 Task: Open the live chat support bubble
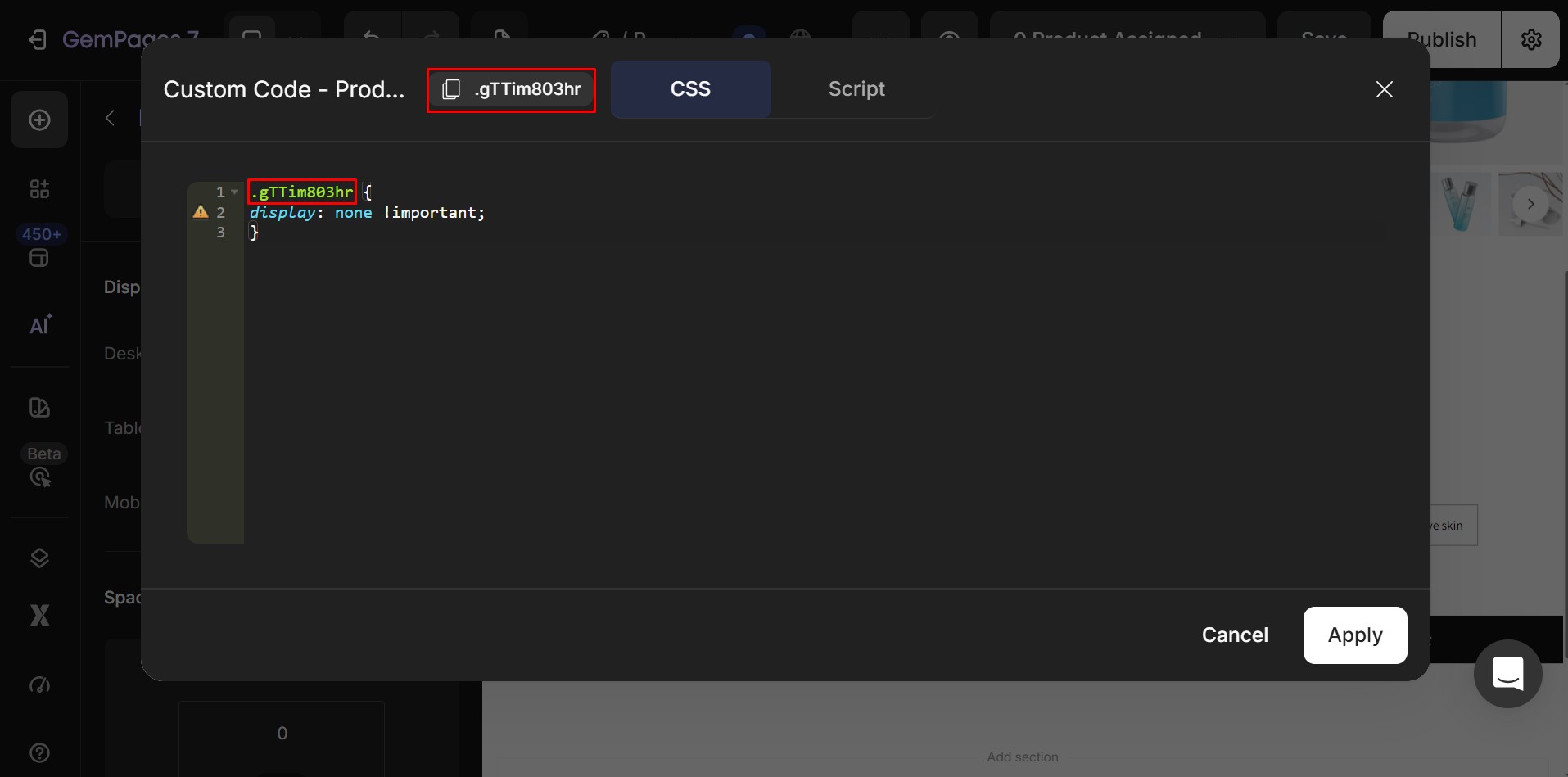pos(1507,673)
